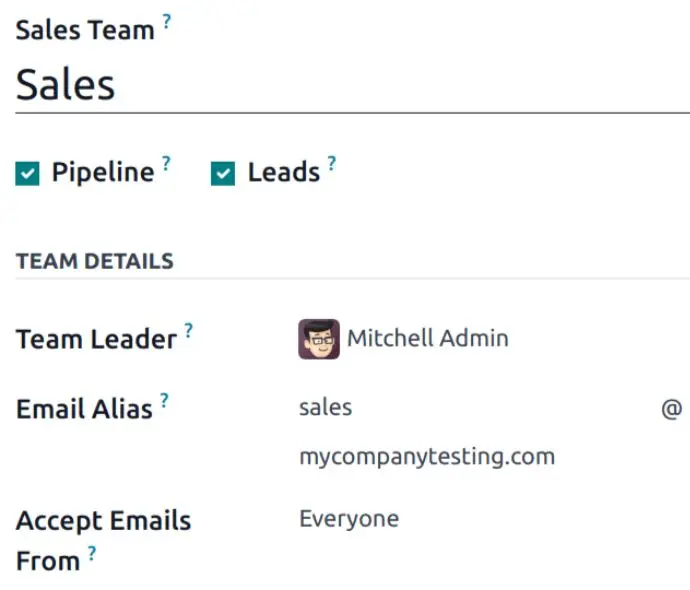Uncheck the Pipeline checkbox
690x590 pixels.
tap(27, 173)
